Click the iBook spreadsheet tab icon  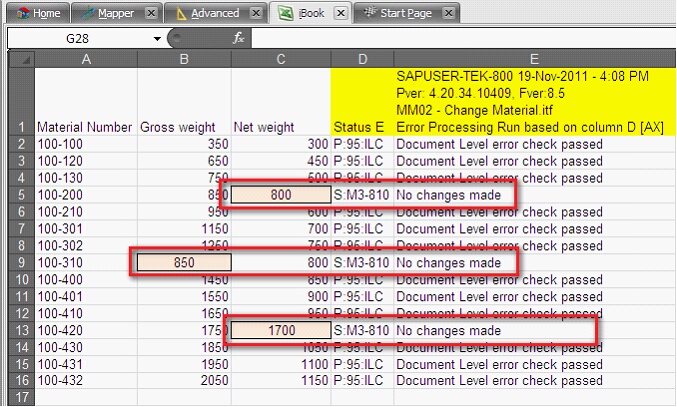pos(285,13)
